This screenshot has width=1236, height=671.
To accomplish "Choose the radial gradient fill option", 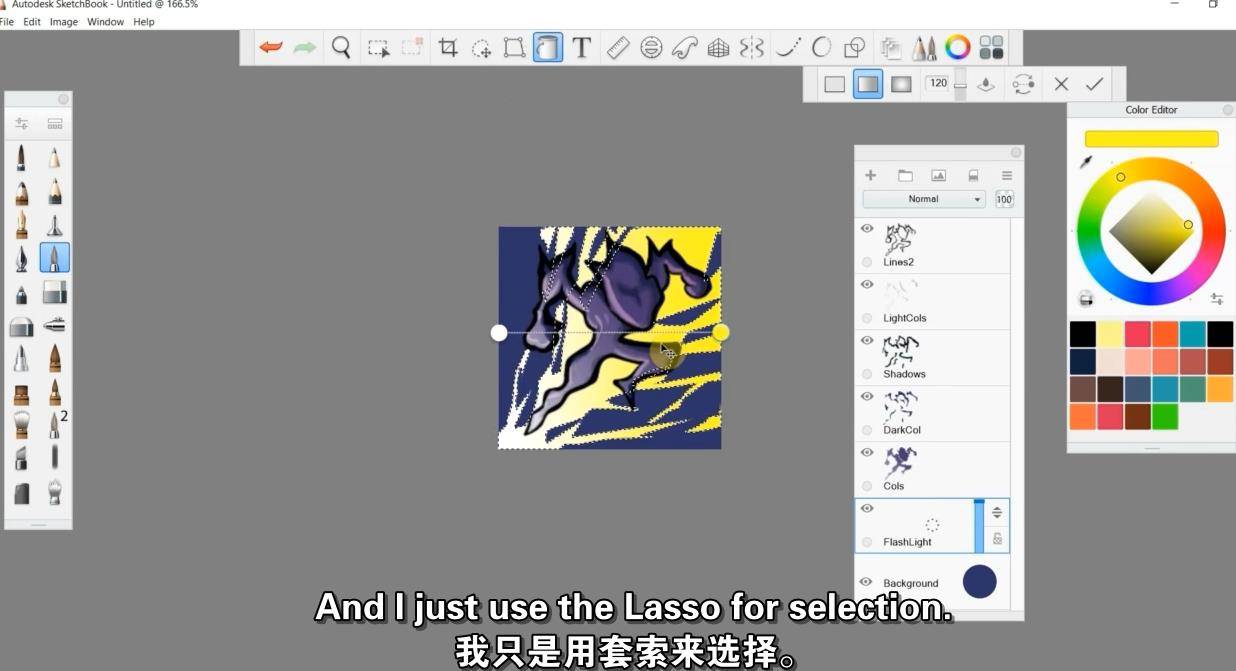I will click(x=901, y=84).
